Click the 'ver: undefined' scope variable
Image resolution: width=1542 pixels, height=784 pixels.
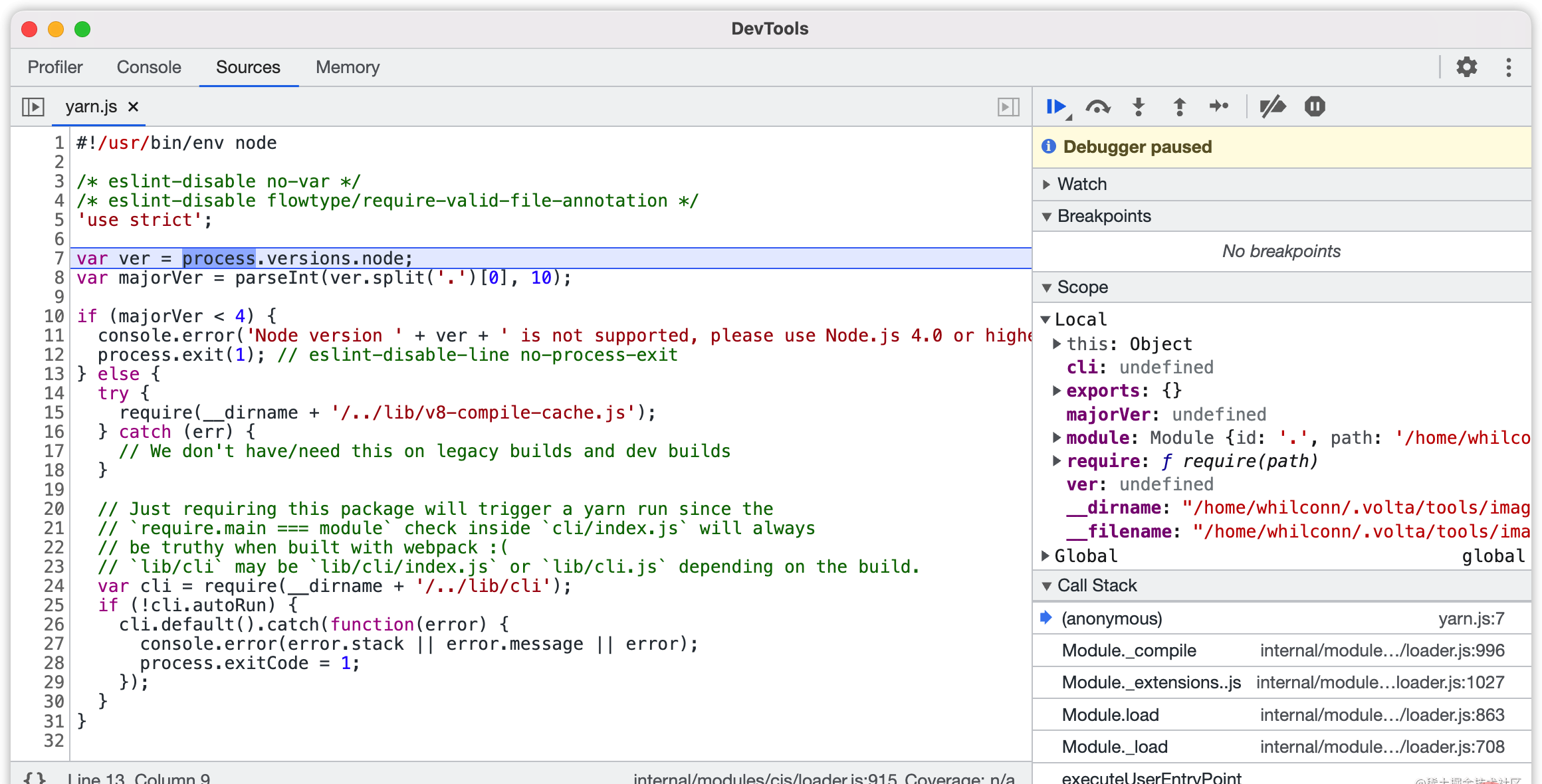point(1140,484)
